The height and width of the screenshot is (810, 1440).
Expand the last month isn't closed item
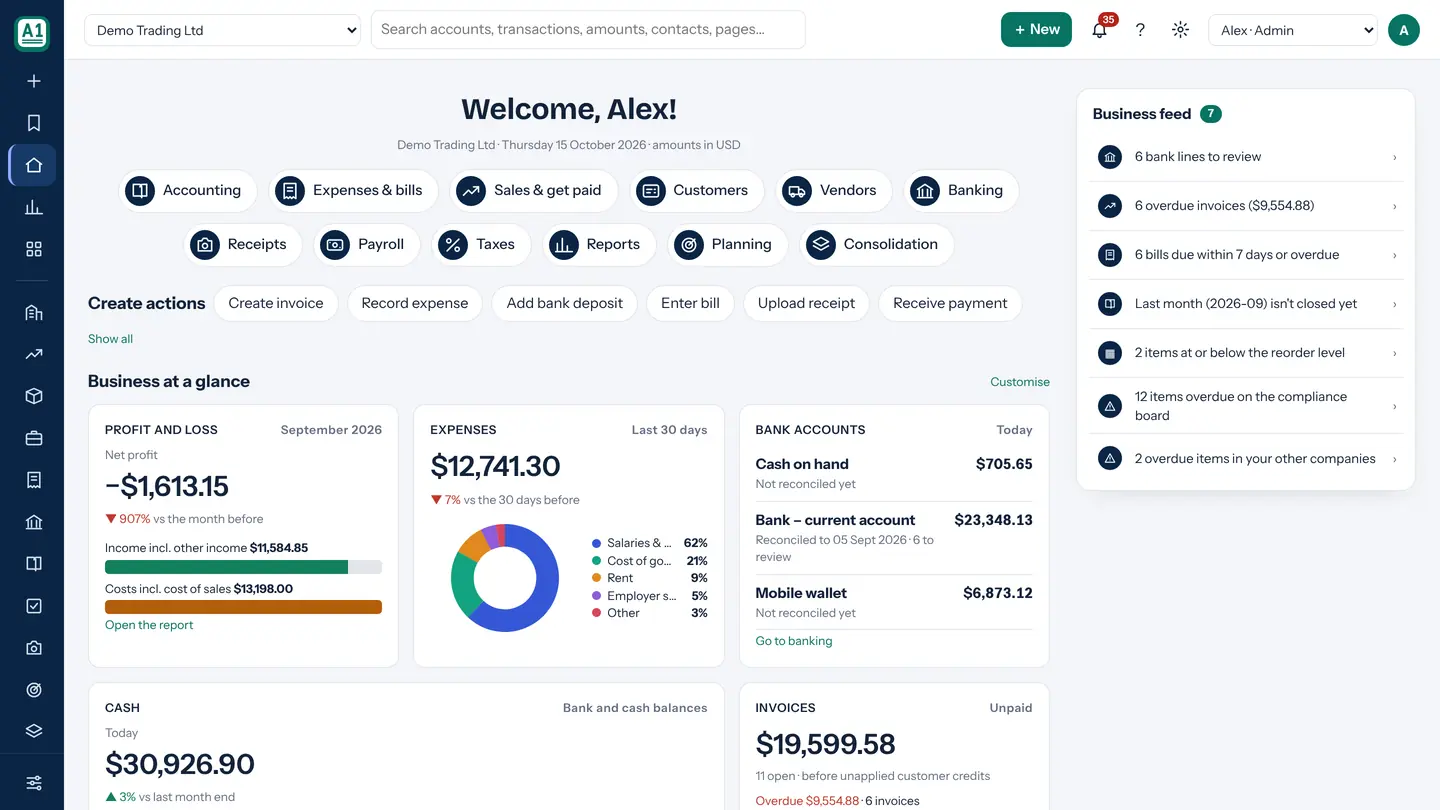tap(1246, 304)
